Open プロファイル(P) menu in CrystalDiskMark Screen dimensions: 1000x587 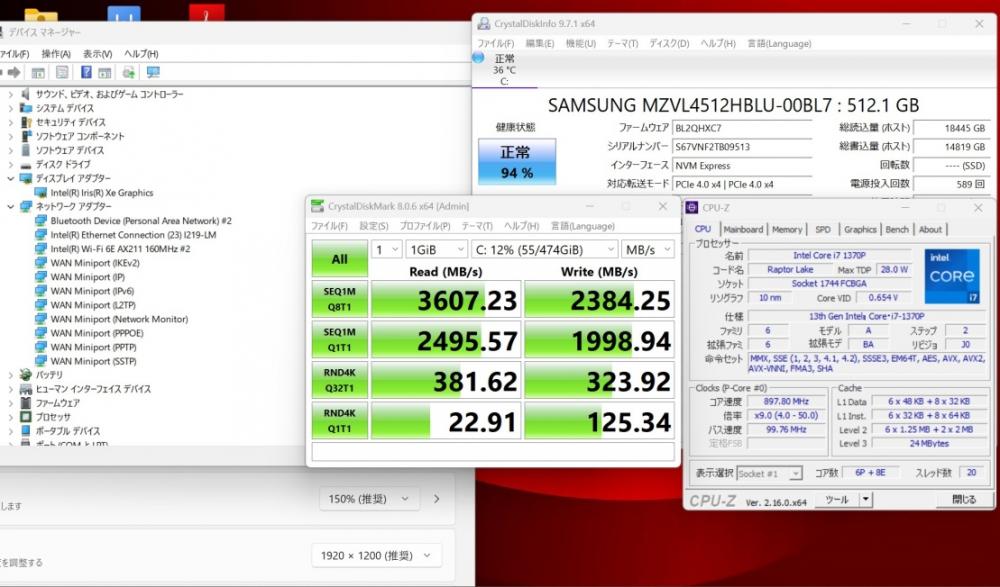coord(425,227)
